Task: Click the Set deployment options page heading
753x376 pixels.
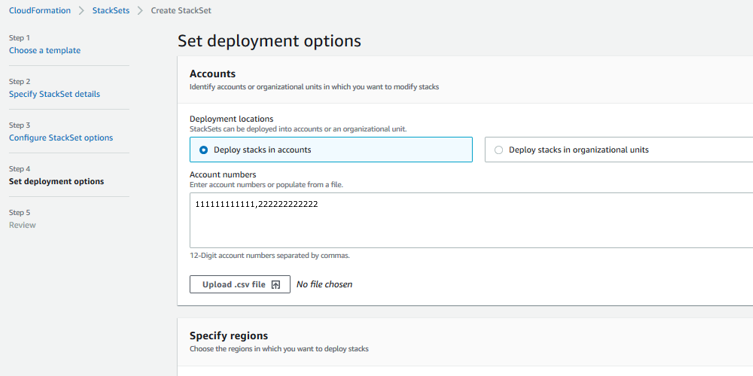Action: point(269,41)
